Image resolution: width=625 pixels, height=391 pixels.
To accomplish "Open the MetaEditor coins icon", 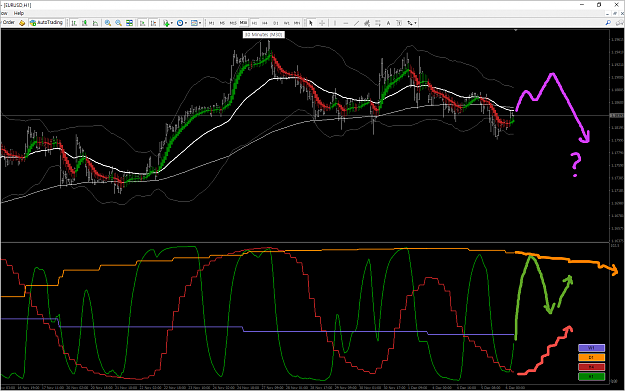I will [22, 23].
